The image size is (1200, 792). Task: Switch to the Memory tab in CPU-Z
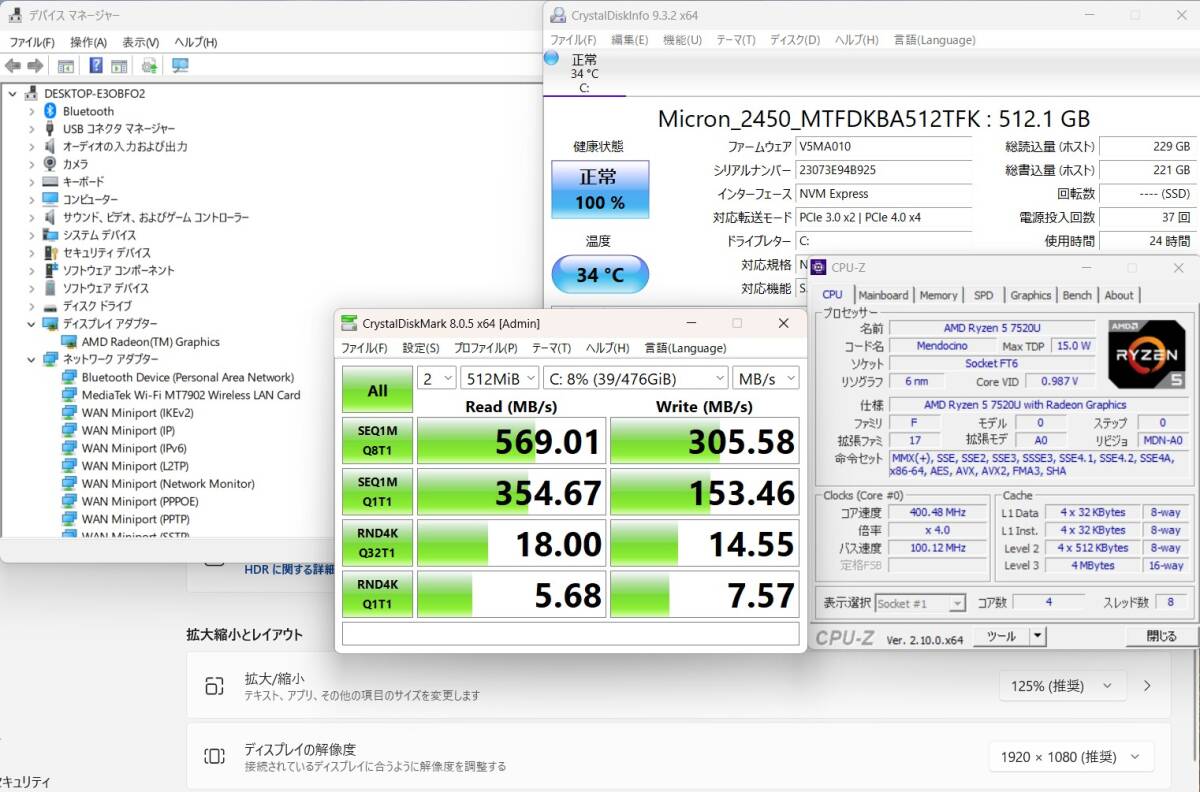pos(938,295)
